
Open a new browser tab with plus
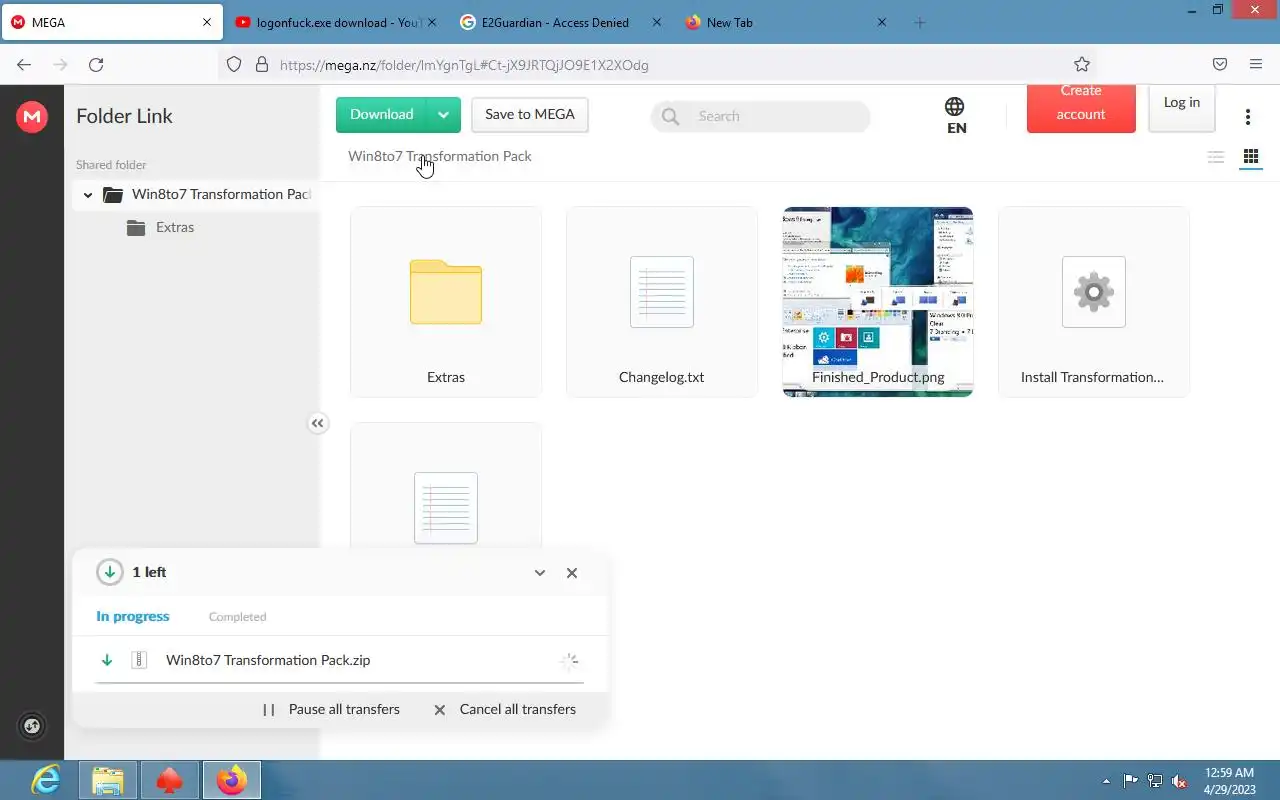click(920, 22)
